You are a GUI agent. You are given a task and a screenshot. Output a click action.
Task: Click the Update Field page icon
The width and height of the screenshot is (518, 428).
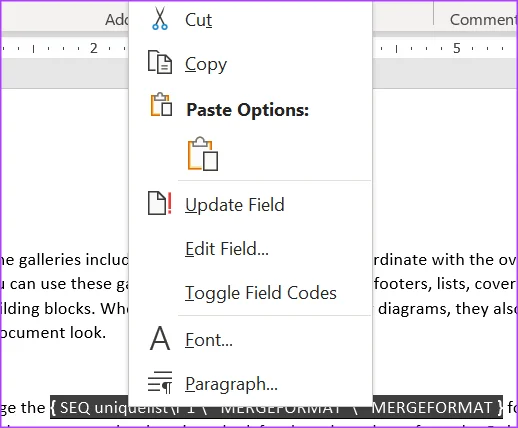pos(160,203)
